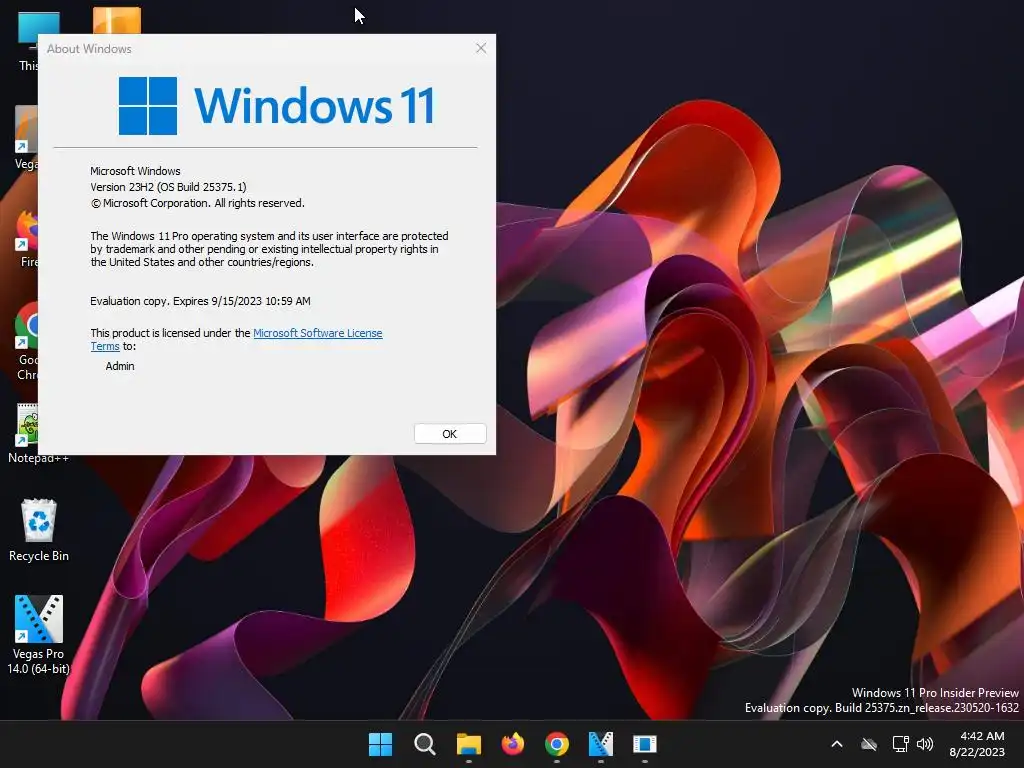Viewport: 1024px width, 768px height.
Task: Launch Firefox from the taskbar
Action: (513, 744)
